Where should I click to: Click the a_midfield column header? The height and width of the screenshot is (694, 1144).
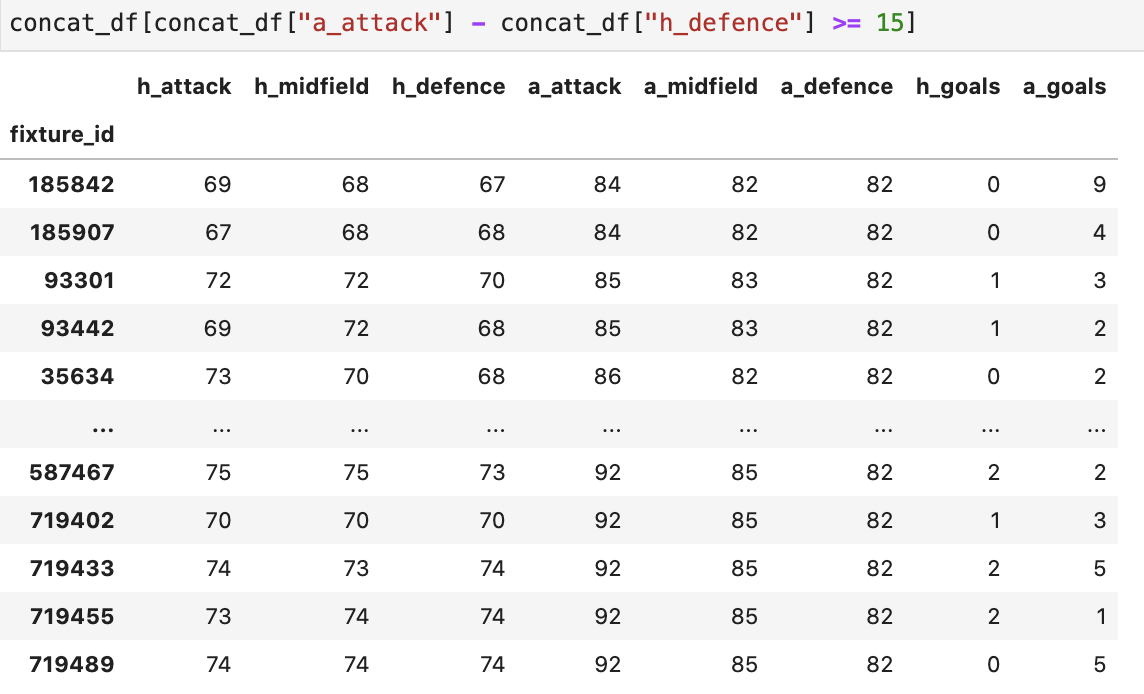coord(701,87)
